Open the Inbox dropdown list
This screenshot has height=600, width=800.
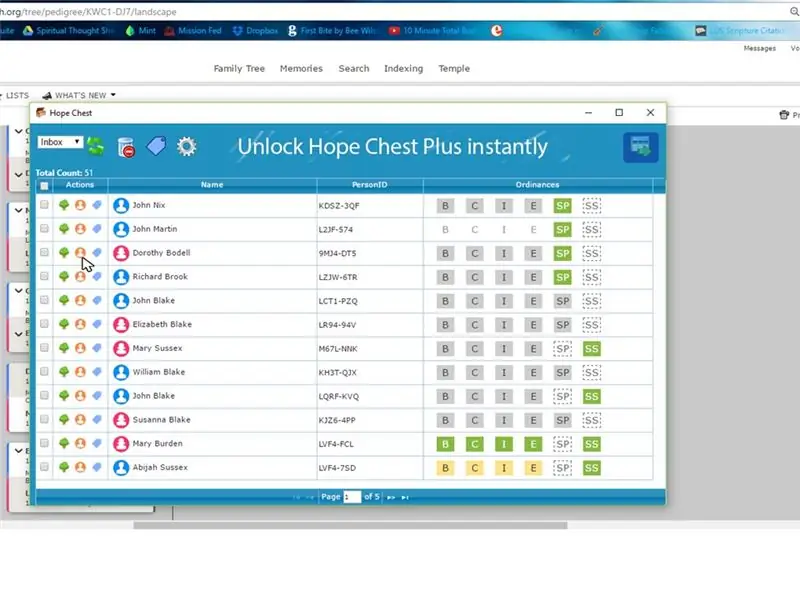(60, 142)
